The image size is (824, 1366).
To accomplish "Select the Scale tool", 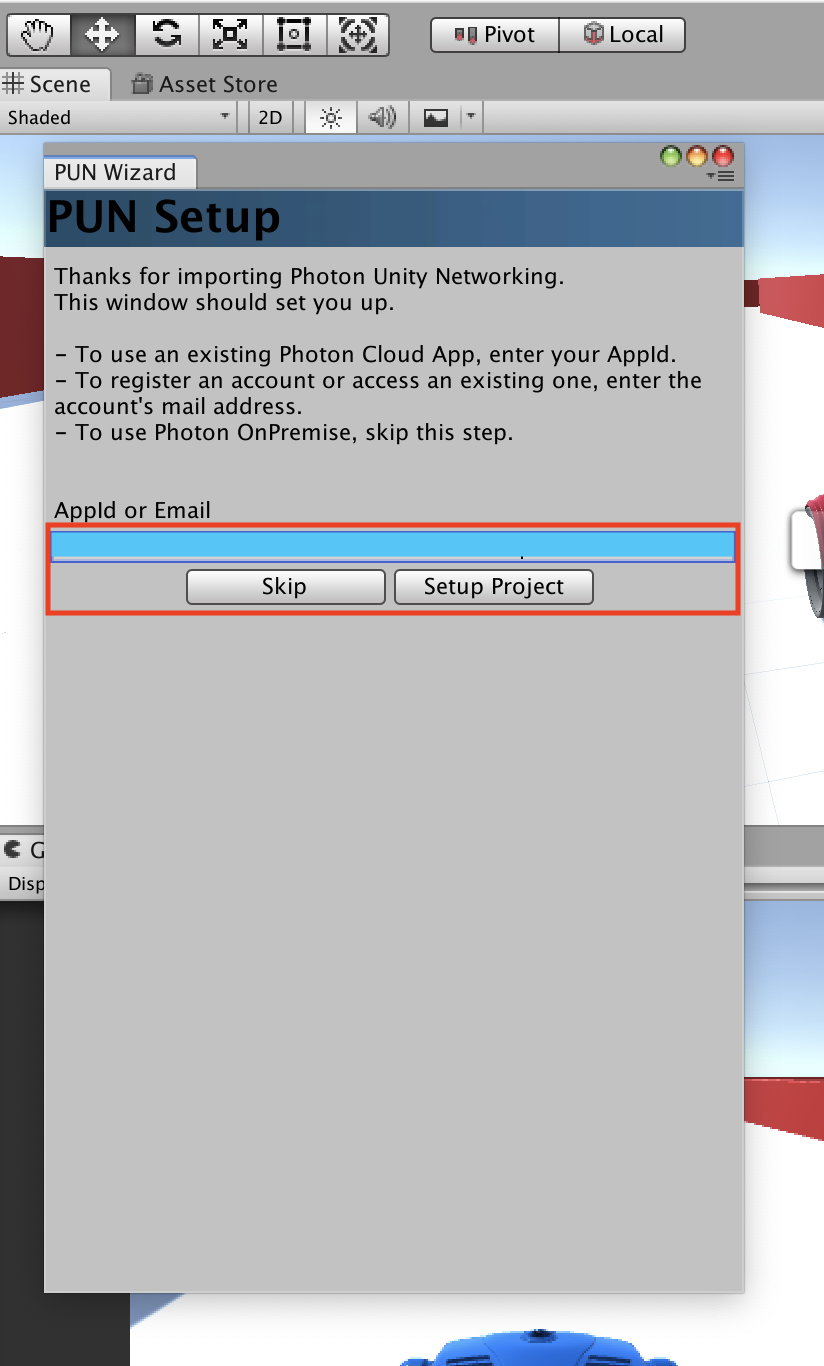I will click(230, 35).
